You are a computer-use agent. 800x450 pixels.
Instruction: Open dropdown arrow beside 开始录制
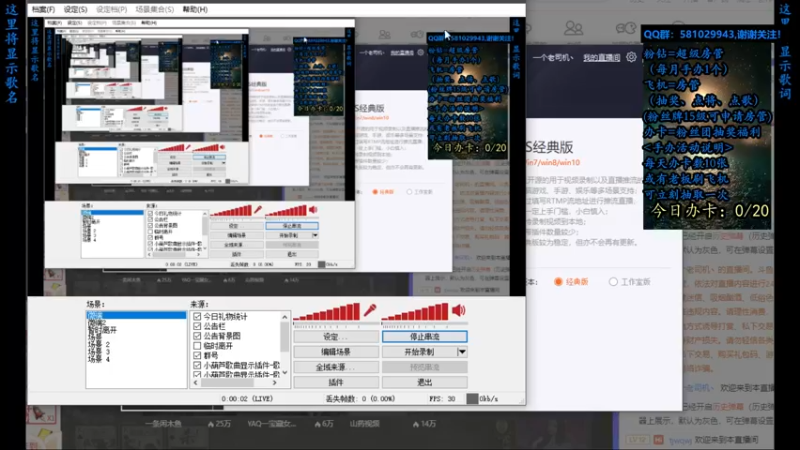(x=462, y=352)
